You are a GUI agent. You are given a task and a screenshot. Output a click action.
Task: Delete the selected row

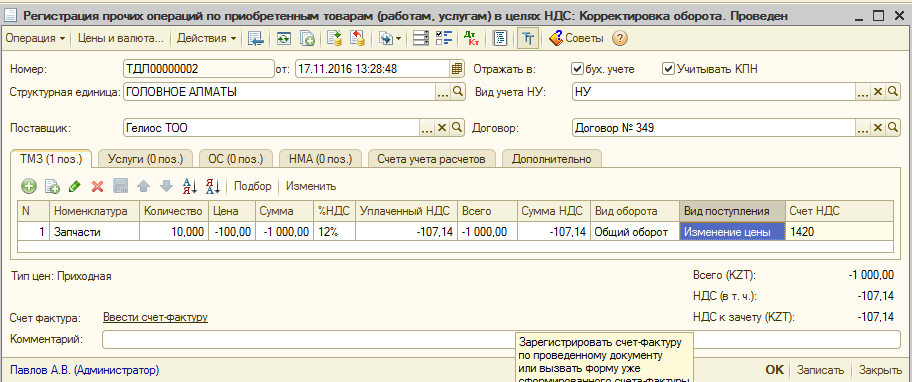pos(98,187)
